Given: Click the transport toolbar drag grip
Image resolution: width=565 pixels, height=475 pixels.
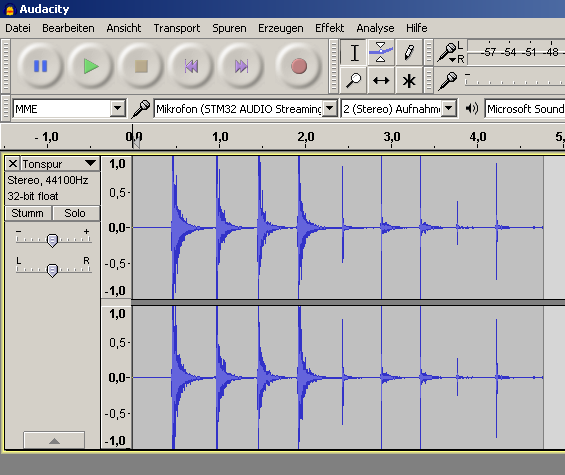Looking at the screenshot, I should pyautogui.click(x=5, y=66).
